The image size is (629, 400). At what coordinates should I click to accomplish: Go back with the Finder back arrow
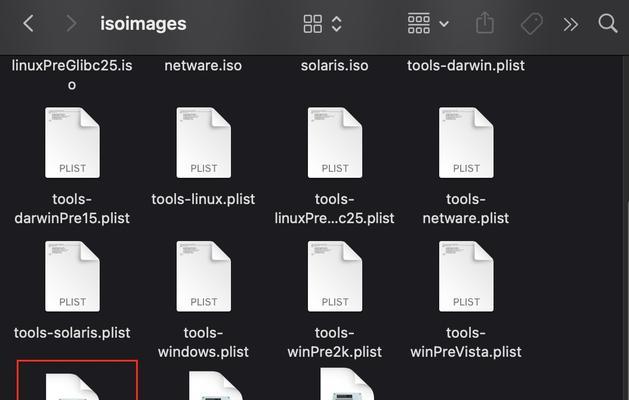coord(28,24)
